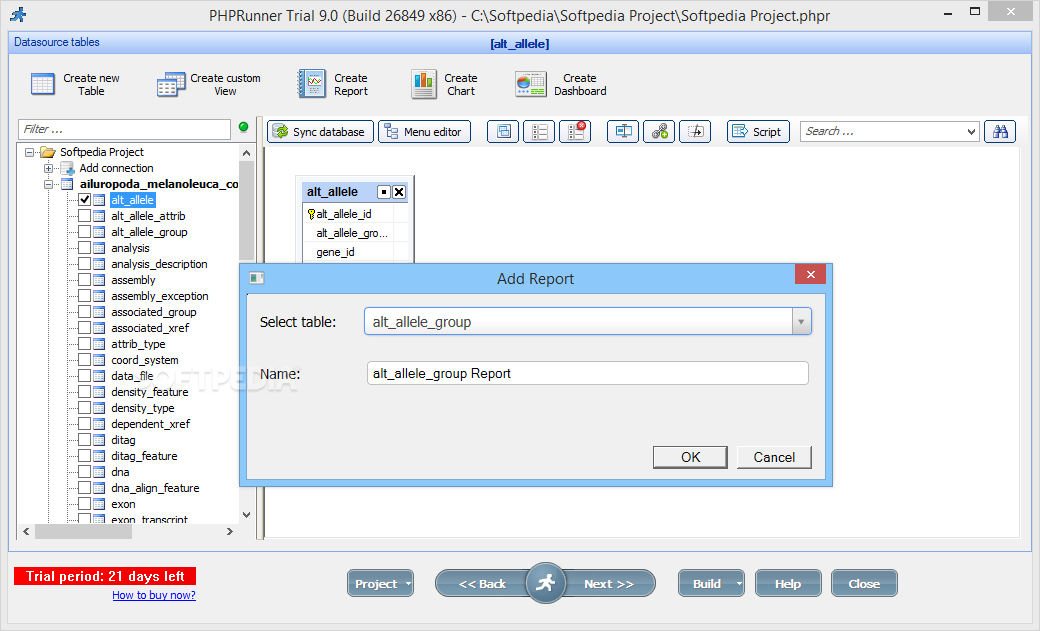
Task: Check the dna_align_feature checkbox
Action: [84, 488]
